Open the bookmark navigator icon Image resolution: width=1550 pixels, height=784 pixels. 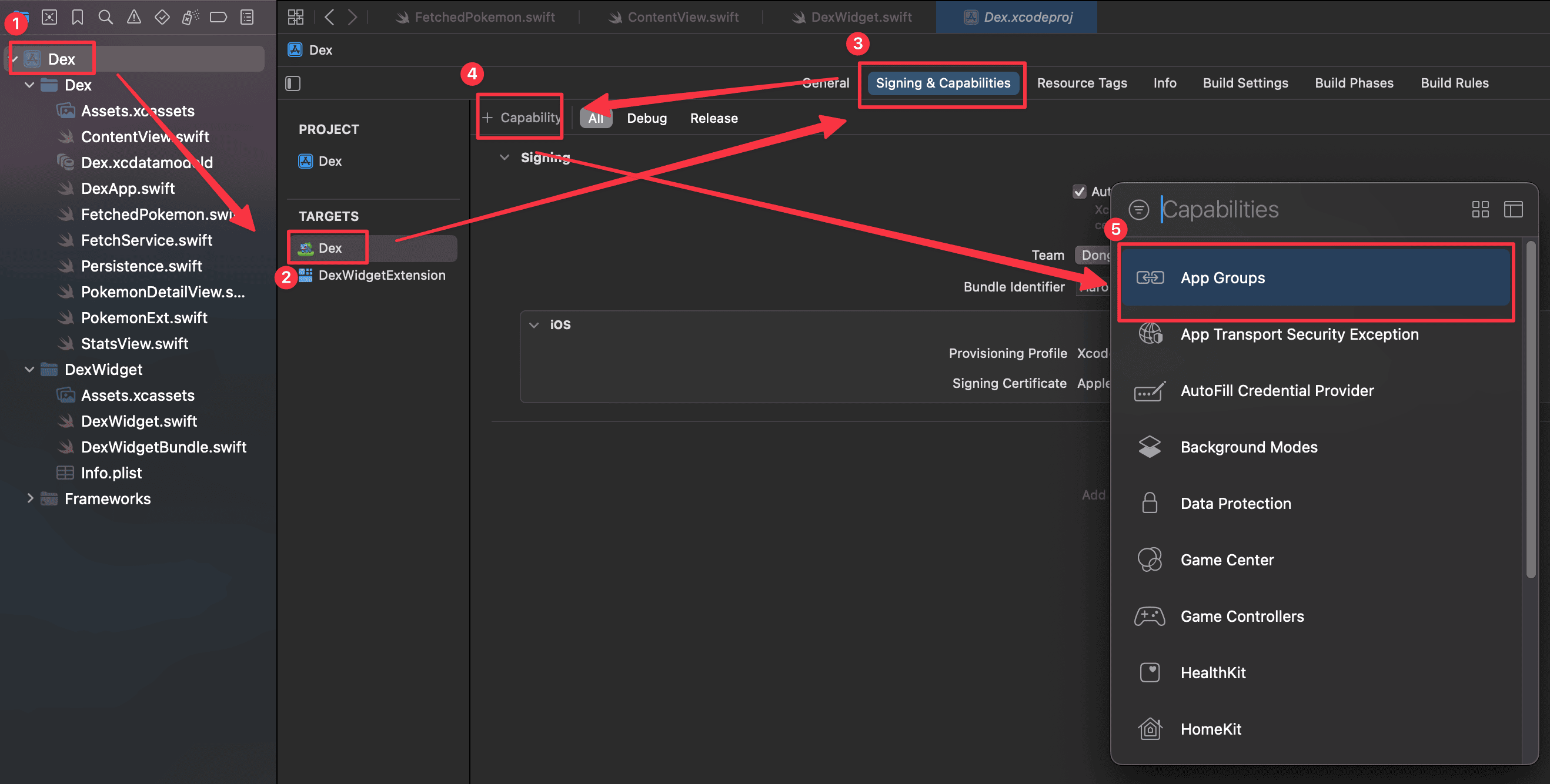[x=78, y=17]
